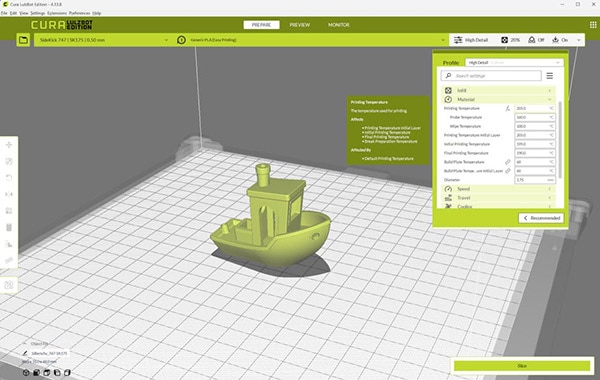Viewport: 600px width, 380px height.
Task: Select the Per Model Settings tool
Action: point(9,211)
